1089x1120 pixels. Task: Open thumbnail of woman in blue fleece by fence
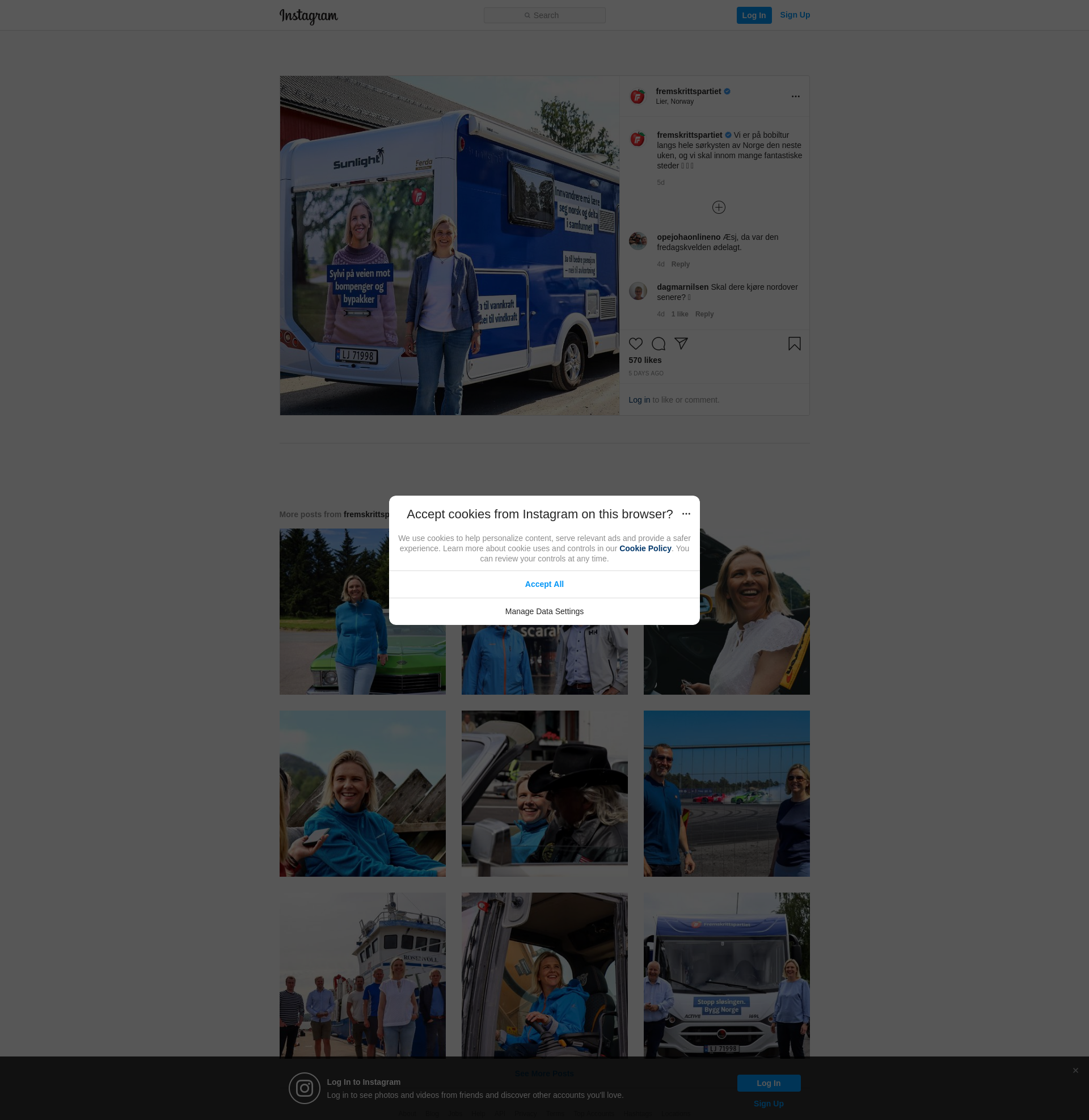coord(362,794)
